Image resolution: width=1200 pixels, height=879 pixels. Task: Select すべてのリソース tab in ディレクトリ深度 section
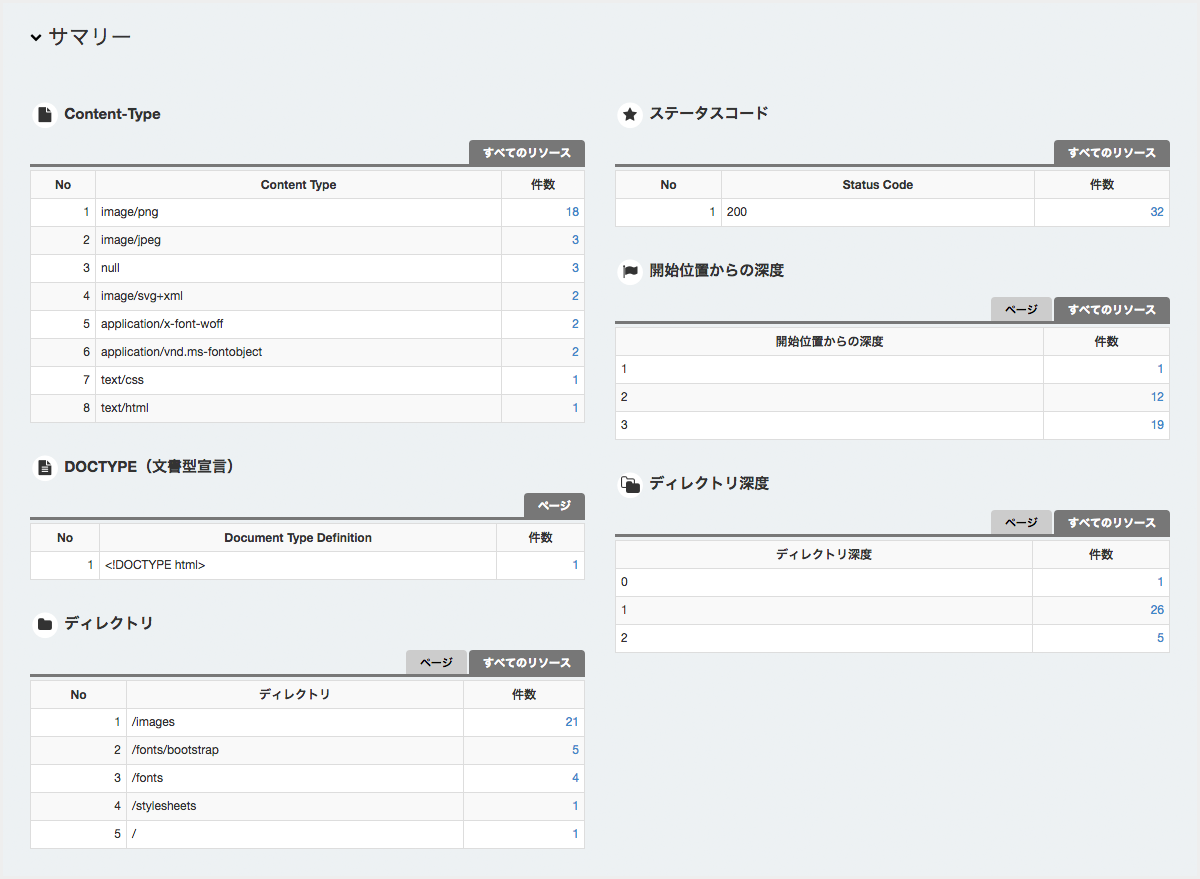tap(1112, 523)
